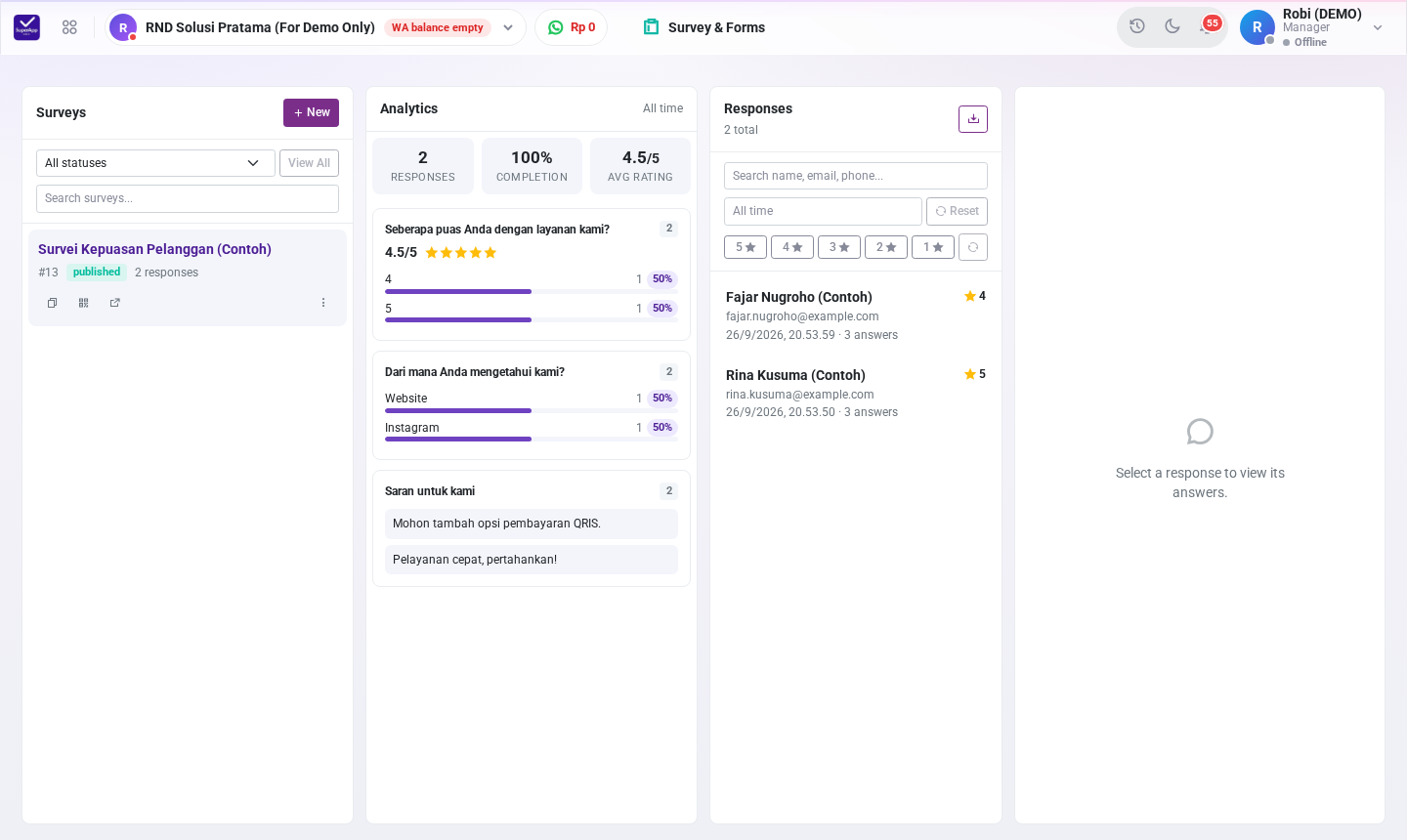
Task: Show QR code for Survei Kepuasan Pelanggan
Action: click(x=84, y=303)
